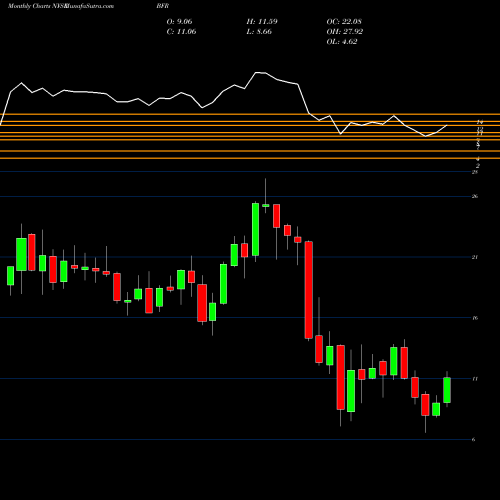Click the OC: 22.08 value
Viewport: 500px width, 500px height.
pos(344,21)
